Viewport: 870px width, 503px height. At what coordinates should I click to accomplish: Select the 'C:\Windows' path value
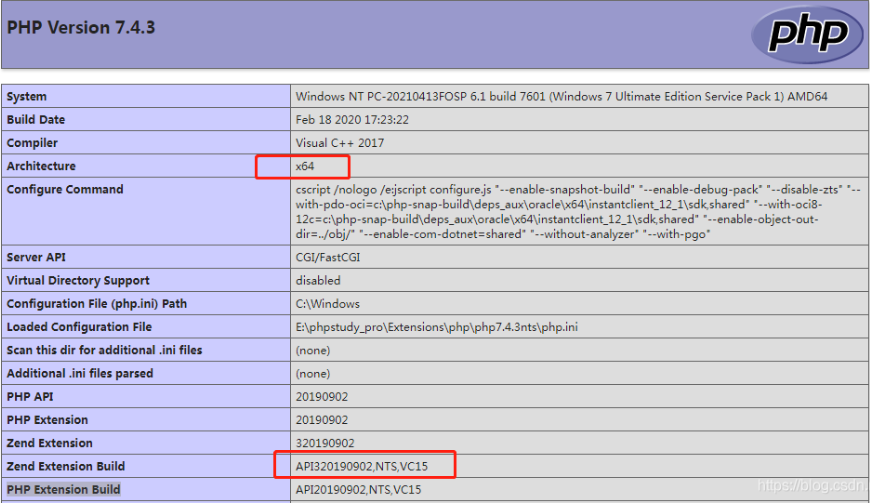pos(327,304)
